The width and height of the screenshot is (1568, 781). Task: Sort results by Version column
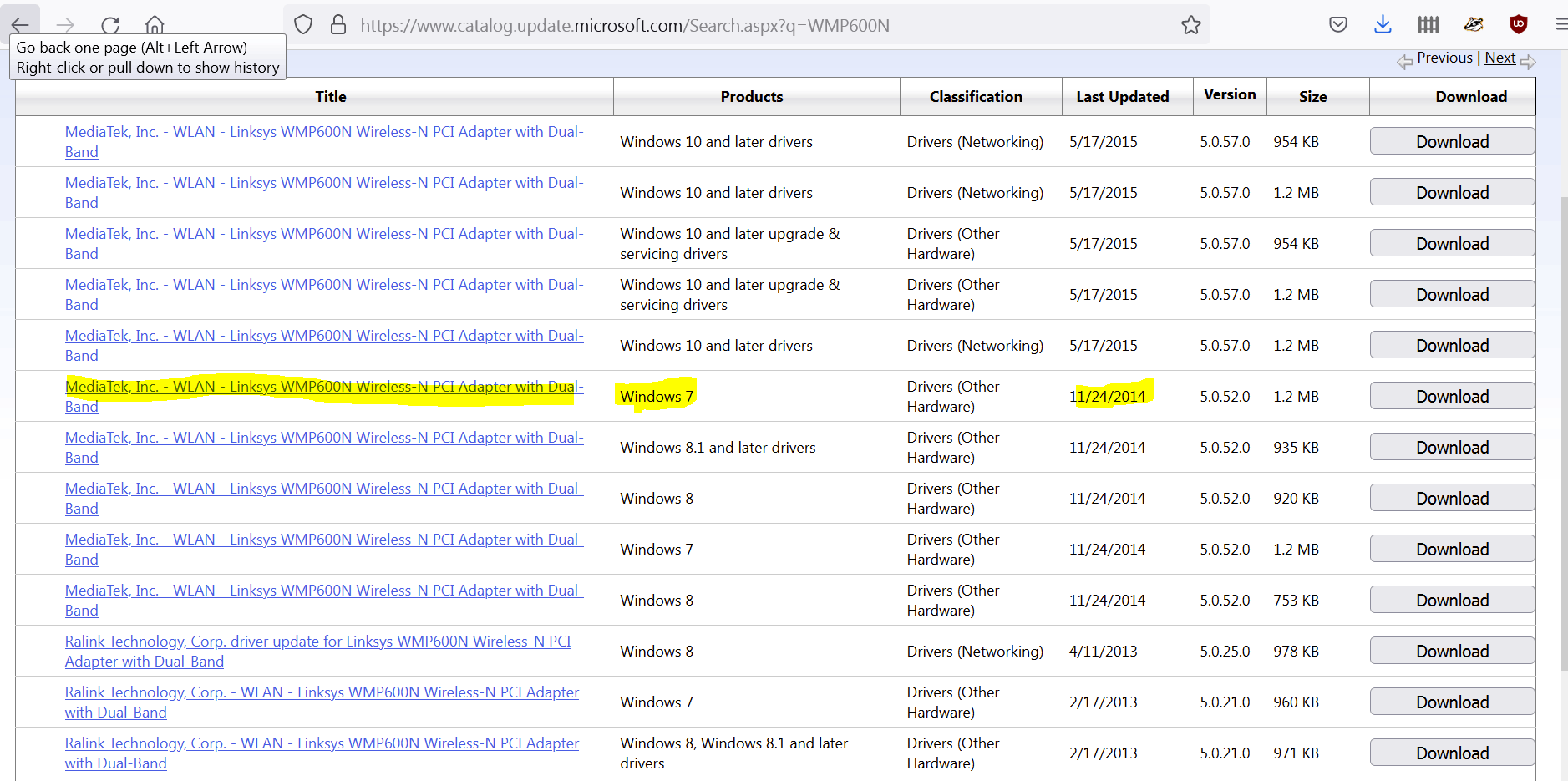pos(1230,94)
